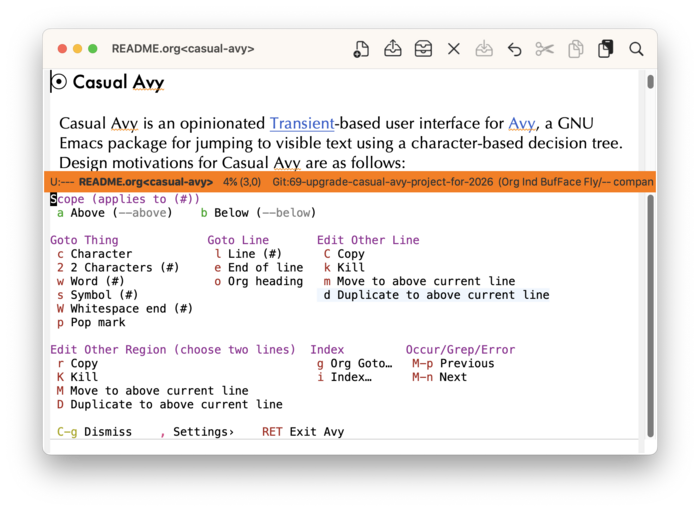Choose End of line entry
This screenshot has height=511, width=700.
(258, 268)
